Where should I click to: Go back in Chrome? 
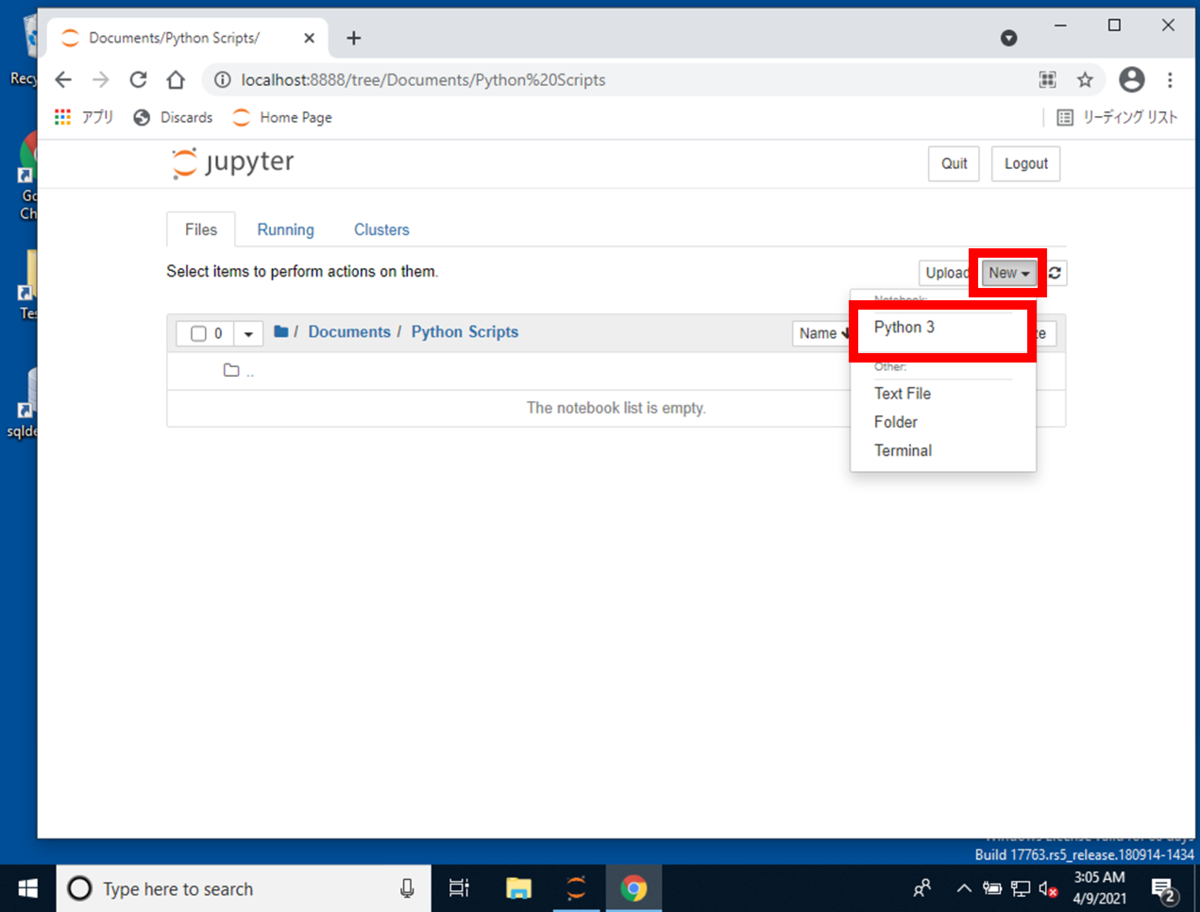coord(64,80)
